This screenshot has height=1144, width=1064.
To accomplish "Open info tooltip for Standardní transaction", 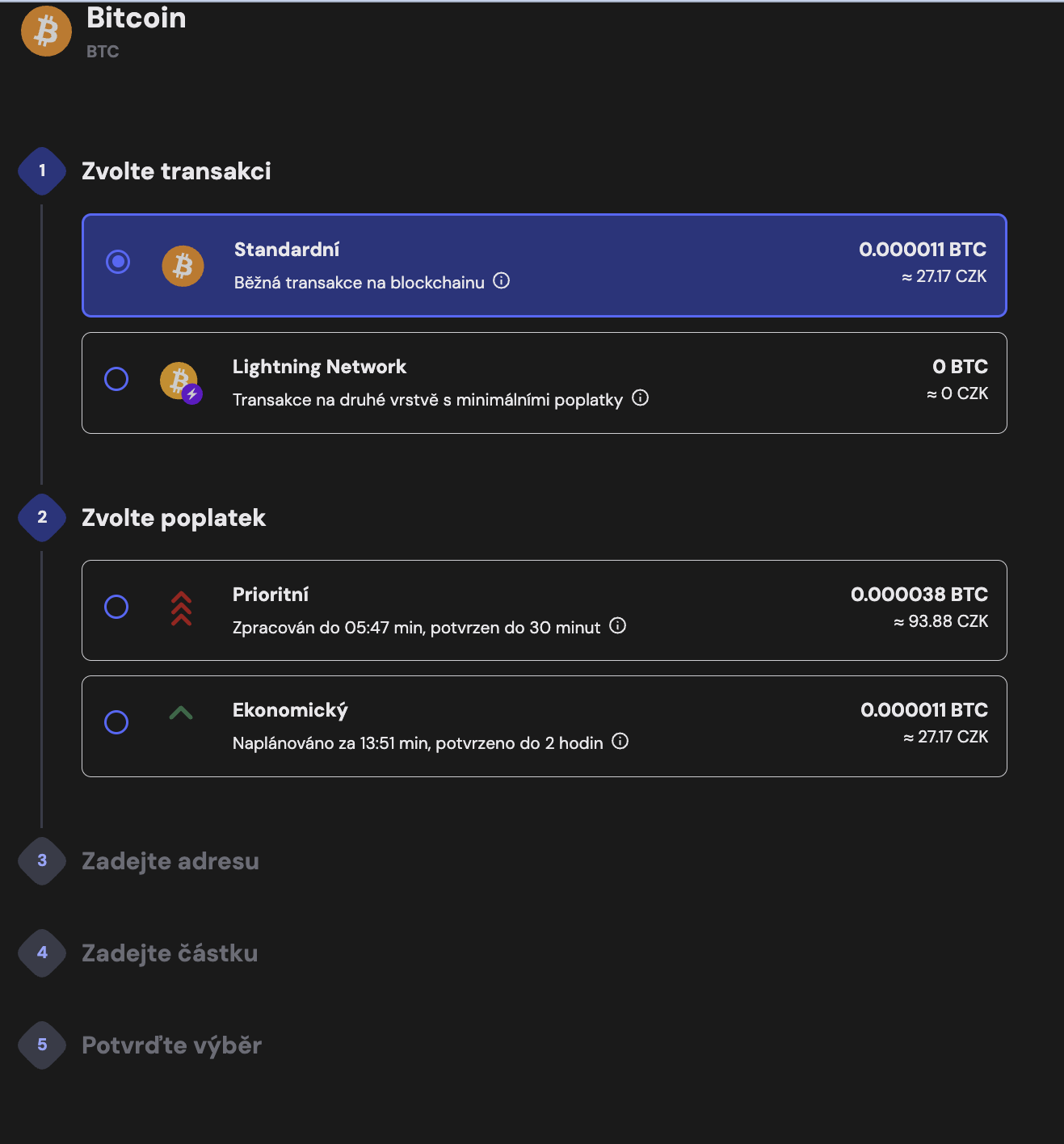I will [502, 280].
